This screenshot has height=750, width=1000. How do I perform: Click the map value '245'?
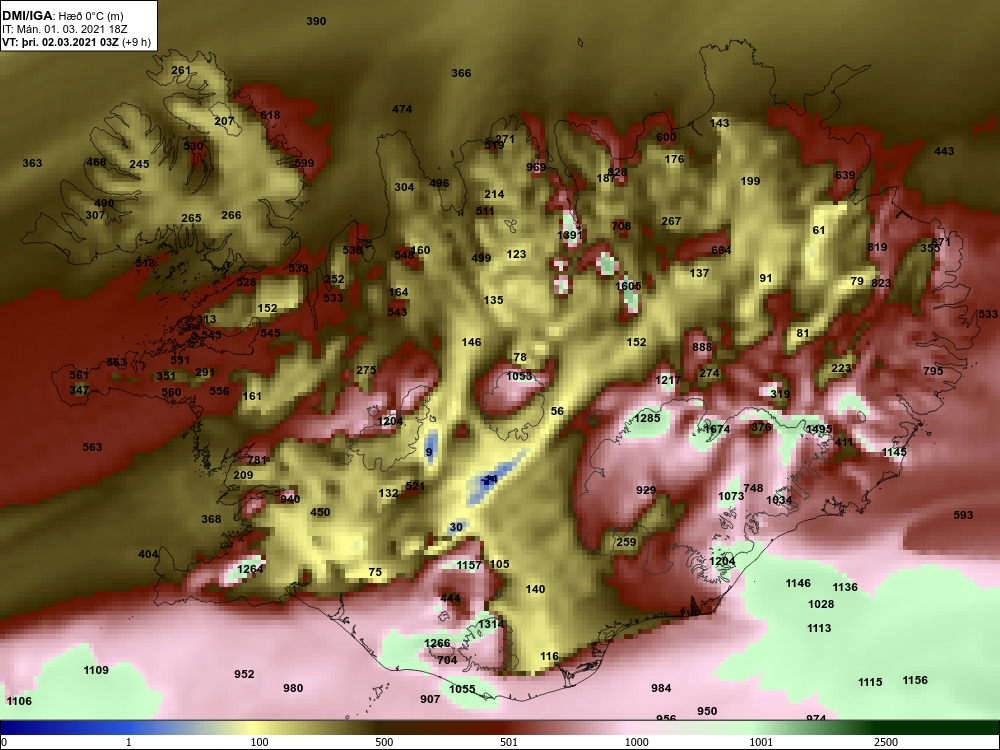139,164
